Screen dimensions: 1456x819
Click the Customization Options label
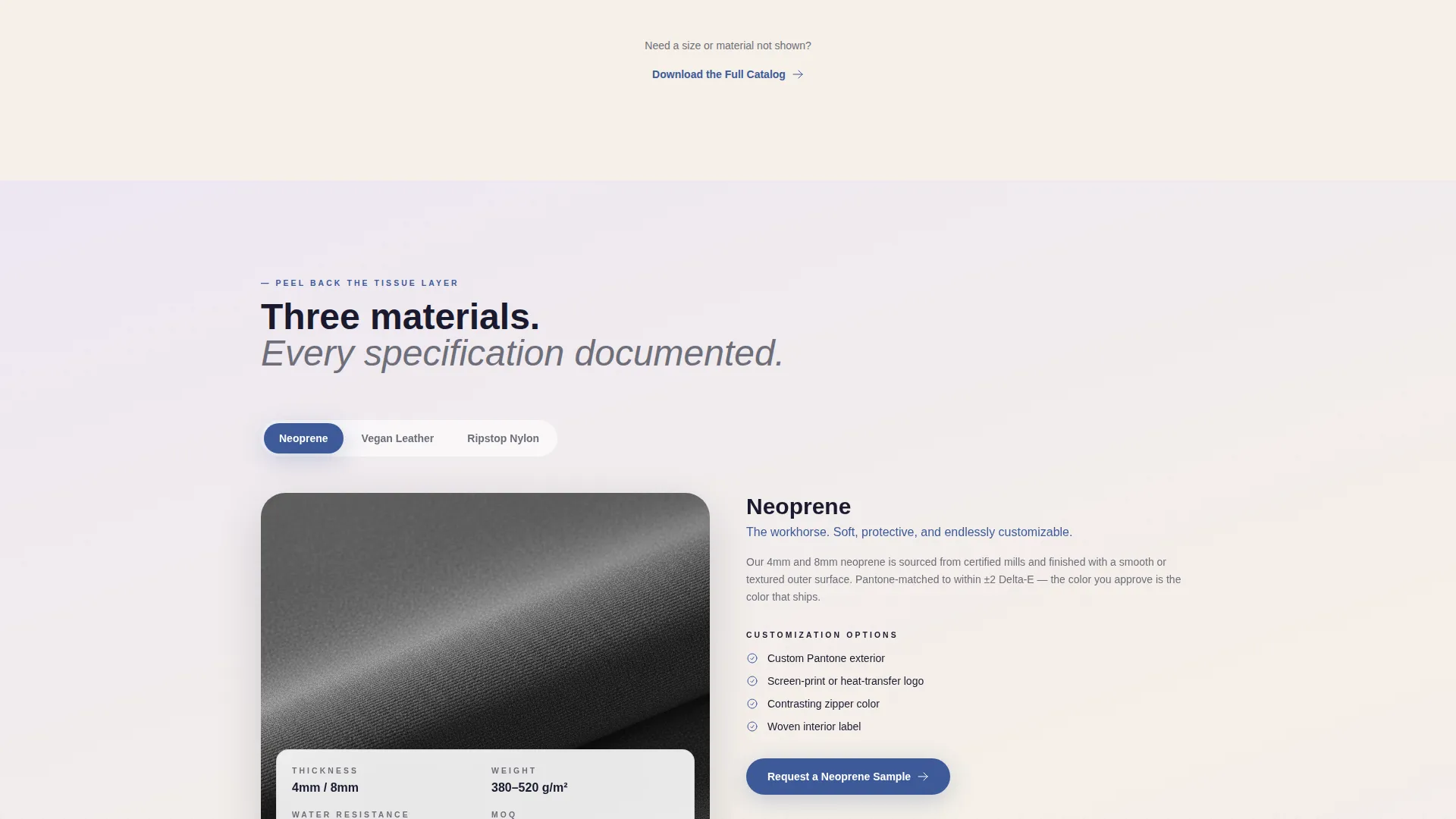(822, 635)
